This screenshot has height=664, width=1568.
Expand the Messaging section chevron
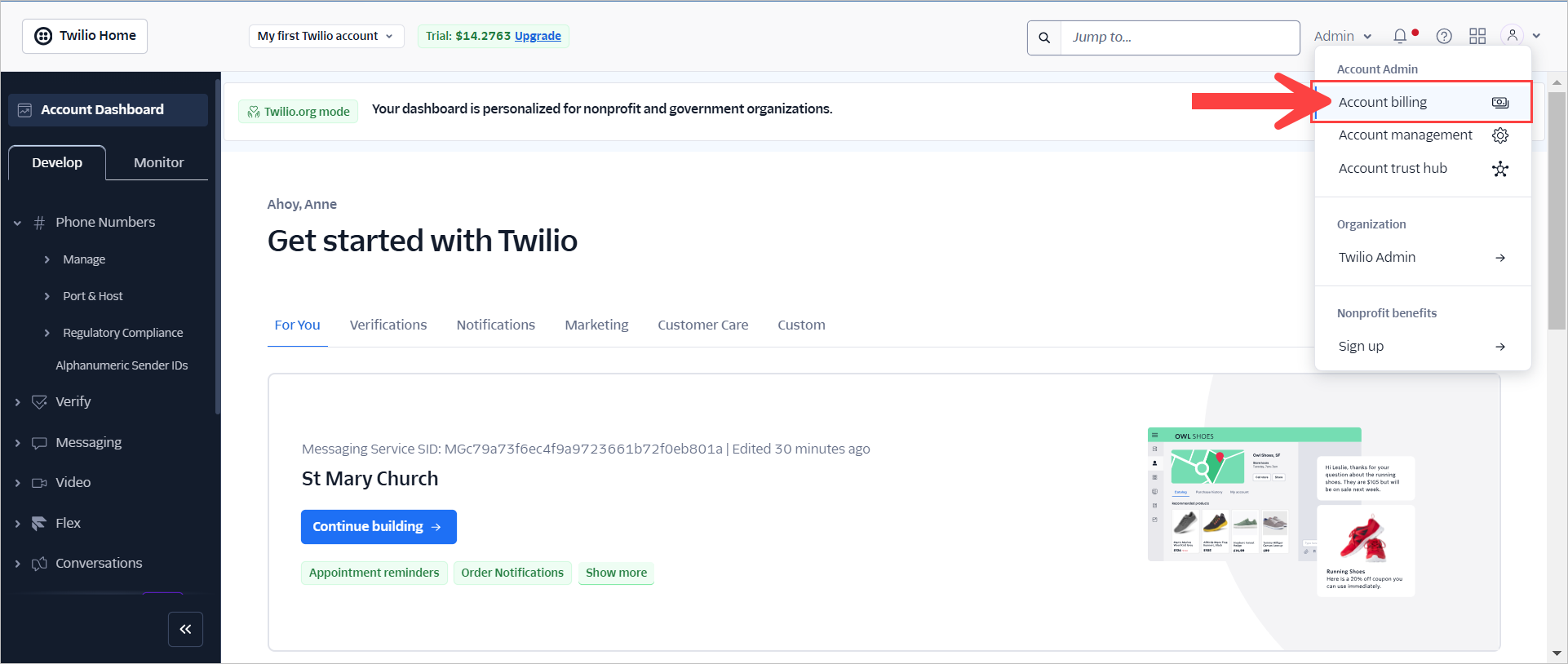point(17,443)
